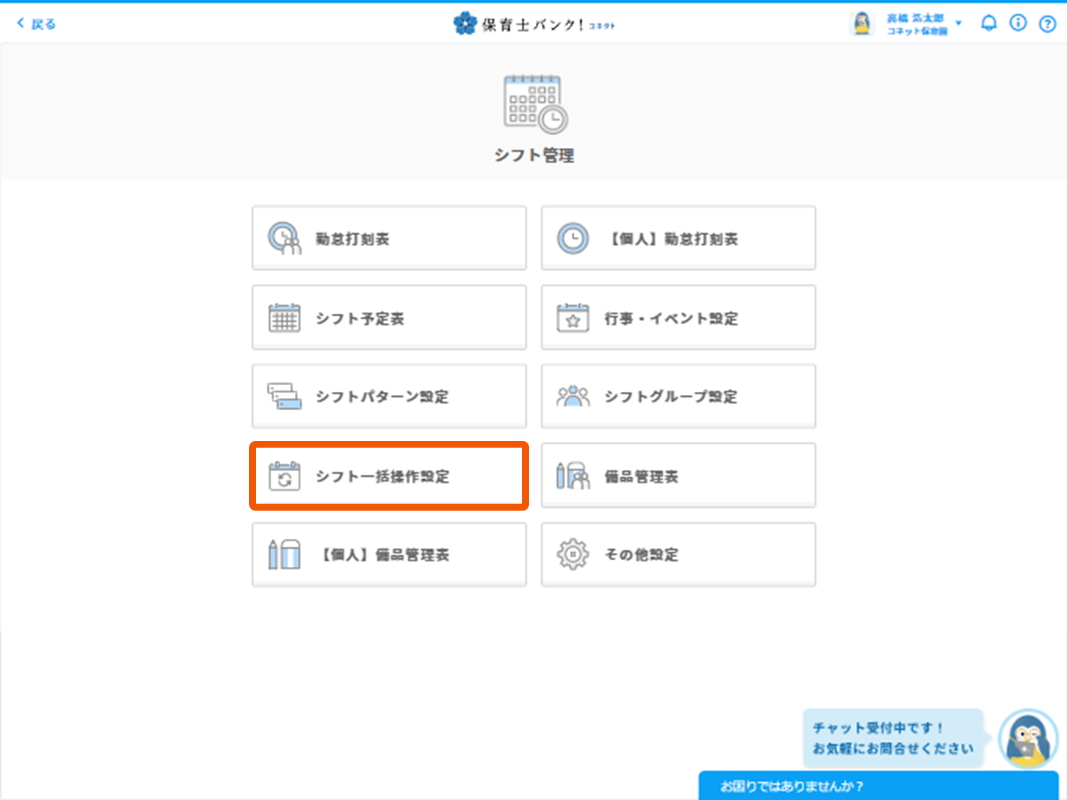Click the 保育士バンク flower logo
Screen dimensions: 1067x800
(x=465, y=23)
